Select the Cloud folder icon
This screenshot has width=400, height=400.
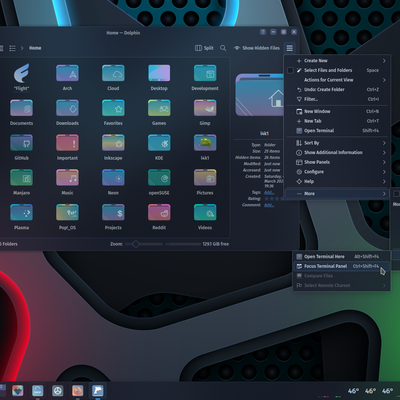113,73
